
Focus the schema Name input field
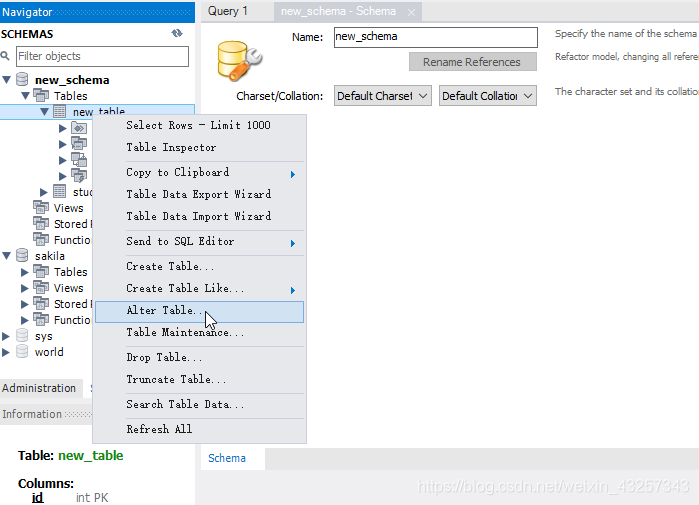pos(436,37)
